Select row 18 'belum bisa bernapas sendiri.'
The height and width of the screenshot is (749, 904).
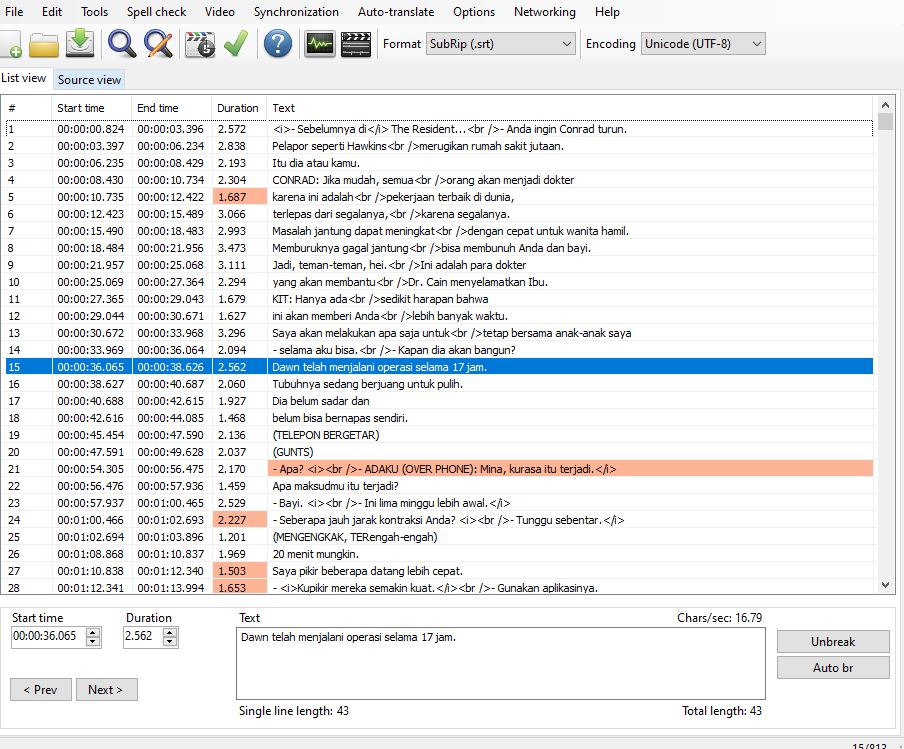coord(439,418)
